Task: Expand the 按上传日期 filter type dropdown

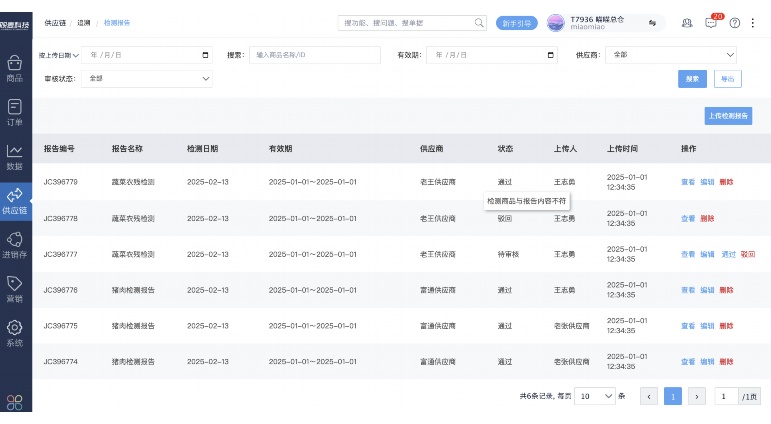Action: (59, 55)
